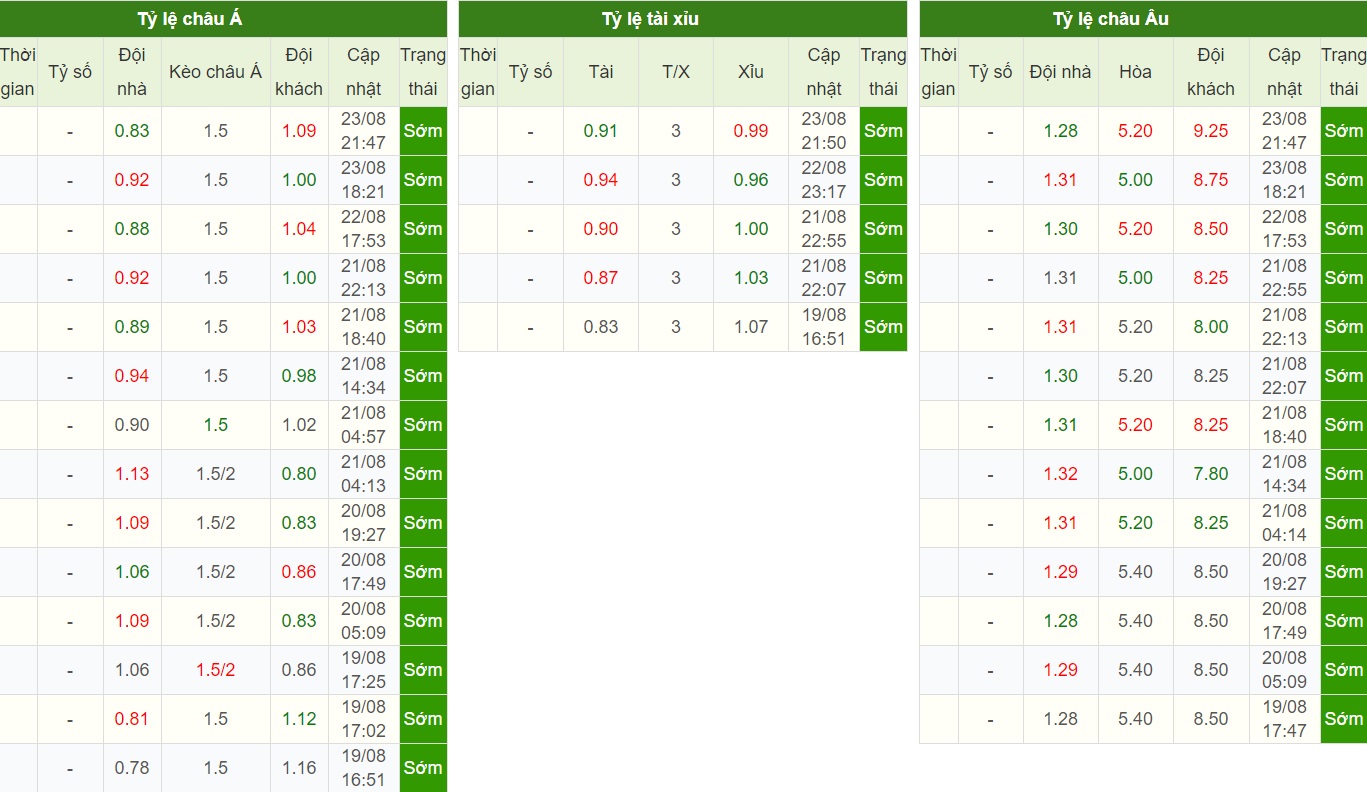Click Xỉu odds 0.96 in tài xỉu table

coord(751,180)
